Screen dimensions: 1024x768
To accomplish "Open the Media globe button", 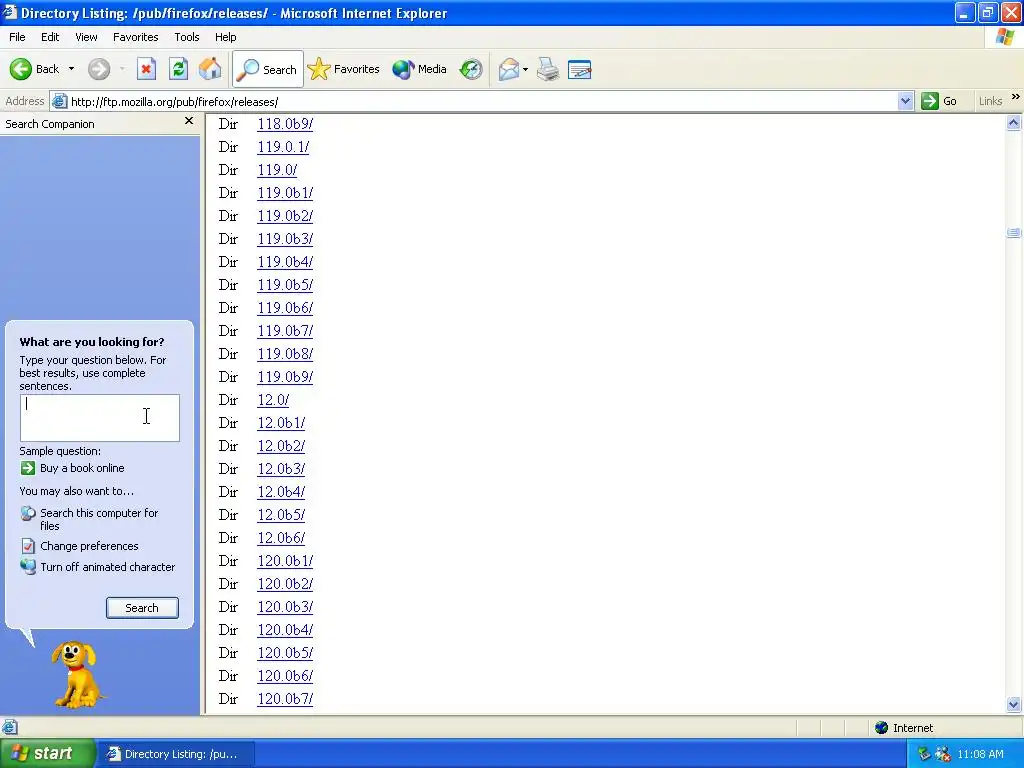I will click(419, 69).
